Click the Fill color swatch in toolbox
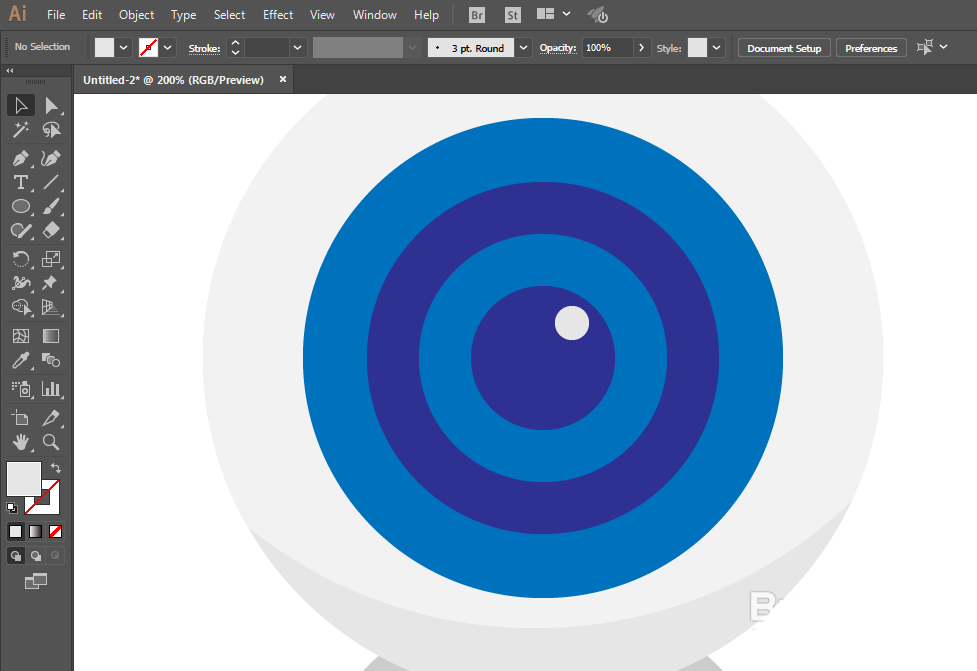 24,478
